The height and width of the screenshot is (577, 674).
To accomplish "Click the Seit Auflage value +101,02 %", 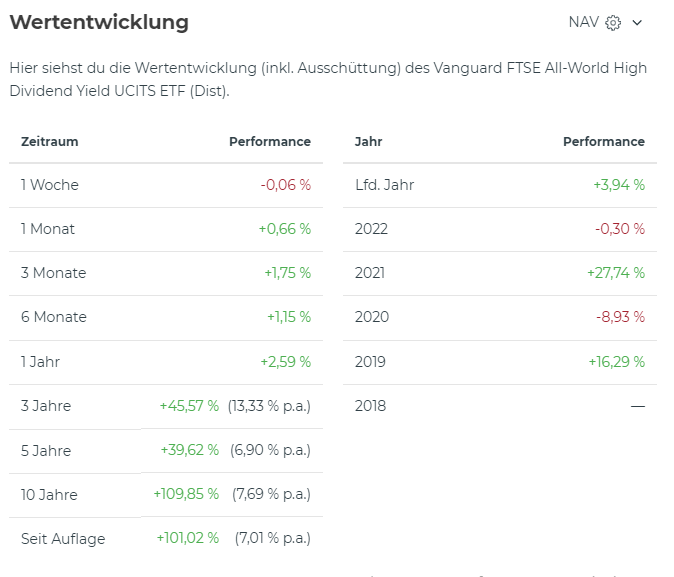I will (x=187, y=539).
